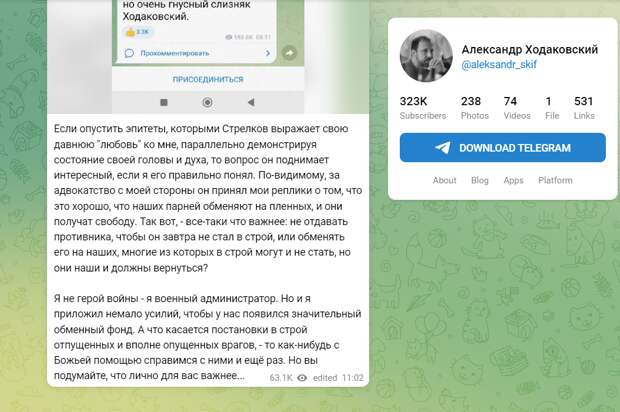Click the comment bubble icon
The width and height of the screenshot is (620, 412).
pos(129,53)
